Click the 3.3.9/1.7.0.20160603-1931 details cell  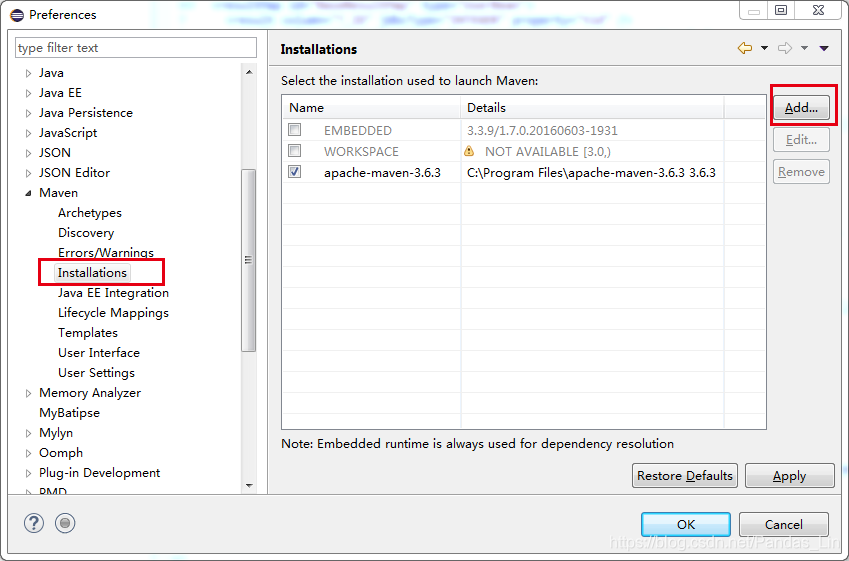(542, 131)
